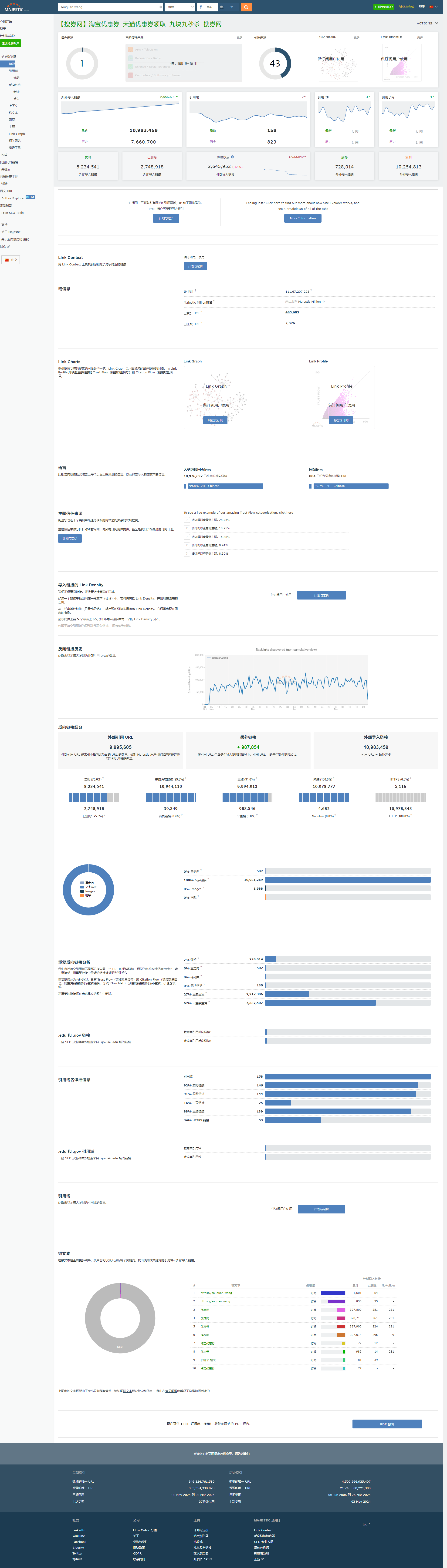The width and height of the screenshot is (447, 1568).
Task: Click the lightning Fresh index icon
Action: click(x=201, y=7)
